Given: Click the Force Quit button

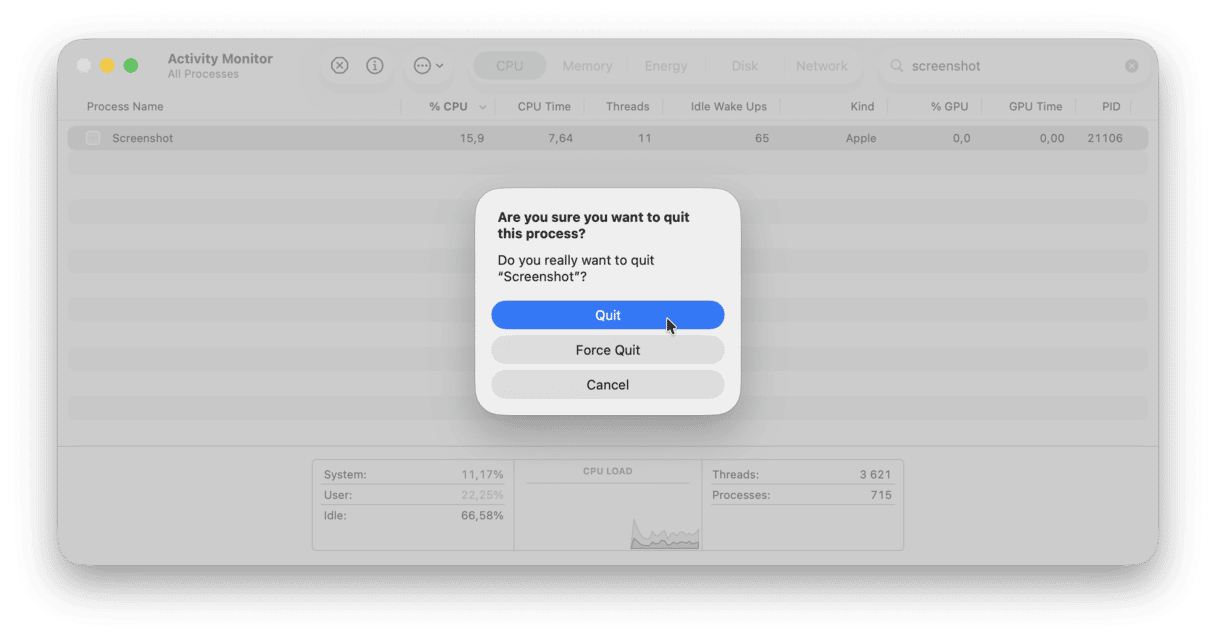Looking at the screenshot, I should point(607,349).
